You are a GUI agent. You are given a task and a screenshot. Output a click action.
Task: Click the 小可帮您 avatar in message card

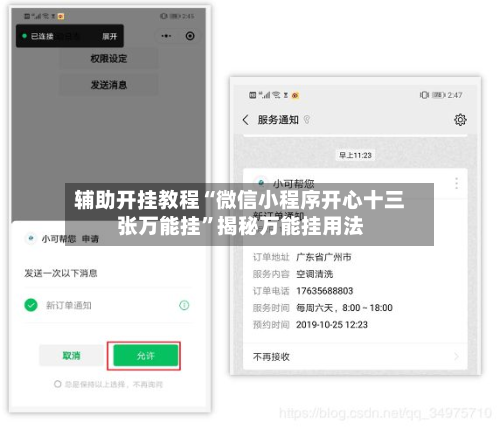pyautogui.click(x=262, y=183)
